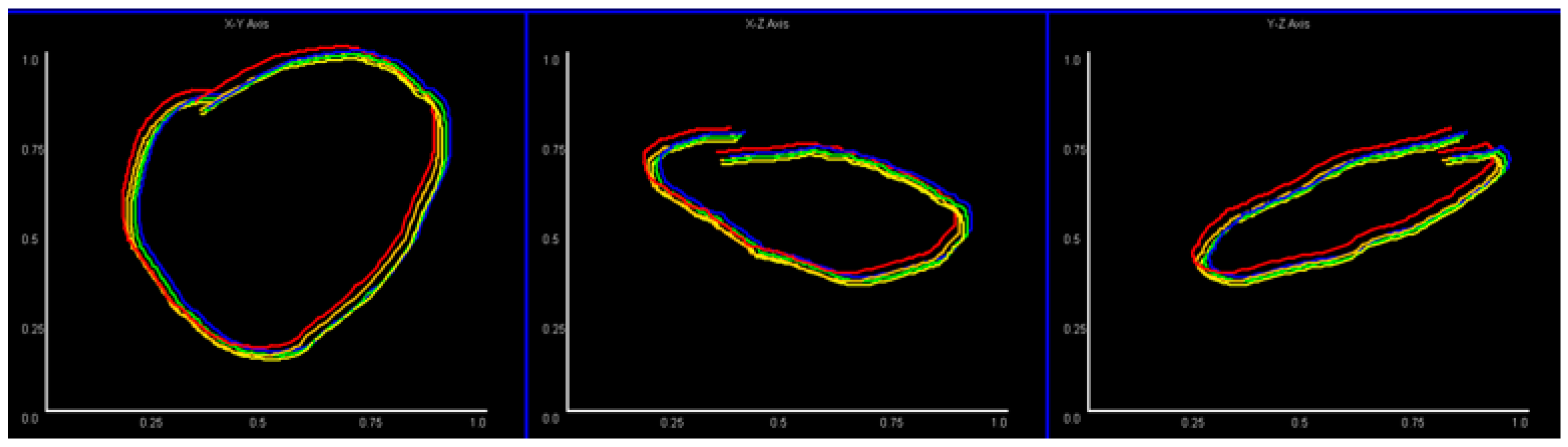Click the "X-Z Axis" plot title
The width and height of the screenshot is (1568, 447).
[x=767, y=24]
